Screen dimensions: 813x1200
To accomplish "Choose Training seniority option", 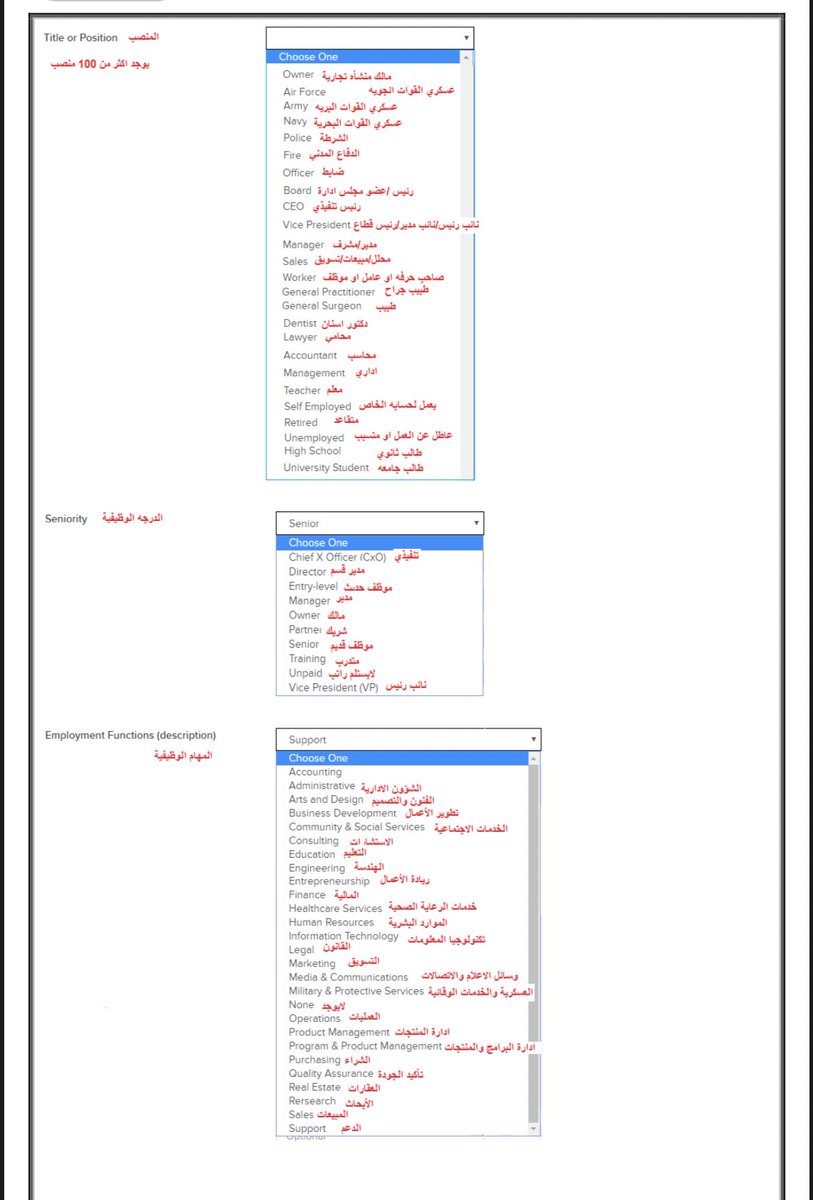I will 308,658.
